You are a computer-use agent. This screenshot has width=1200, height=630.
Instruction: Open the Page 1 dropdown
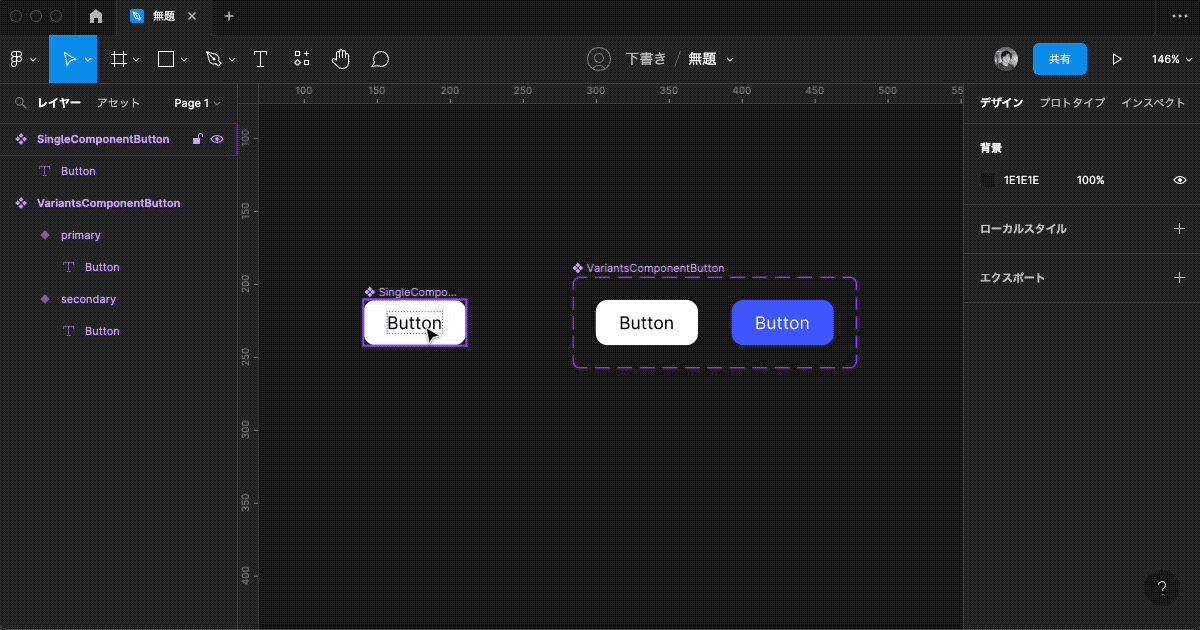tap(197, 103)
